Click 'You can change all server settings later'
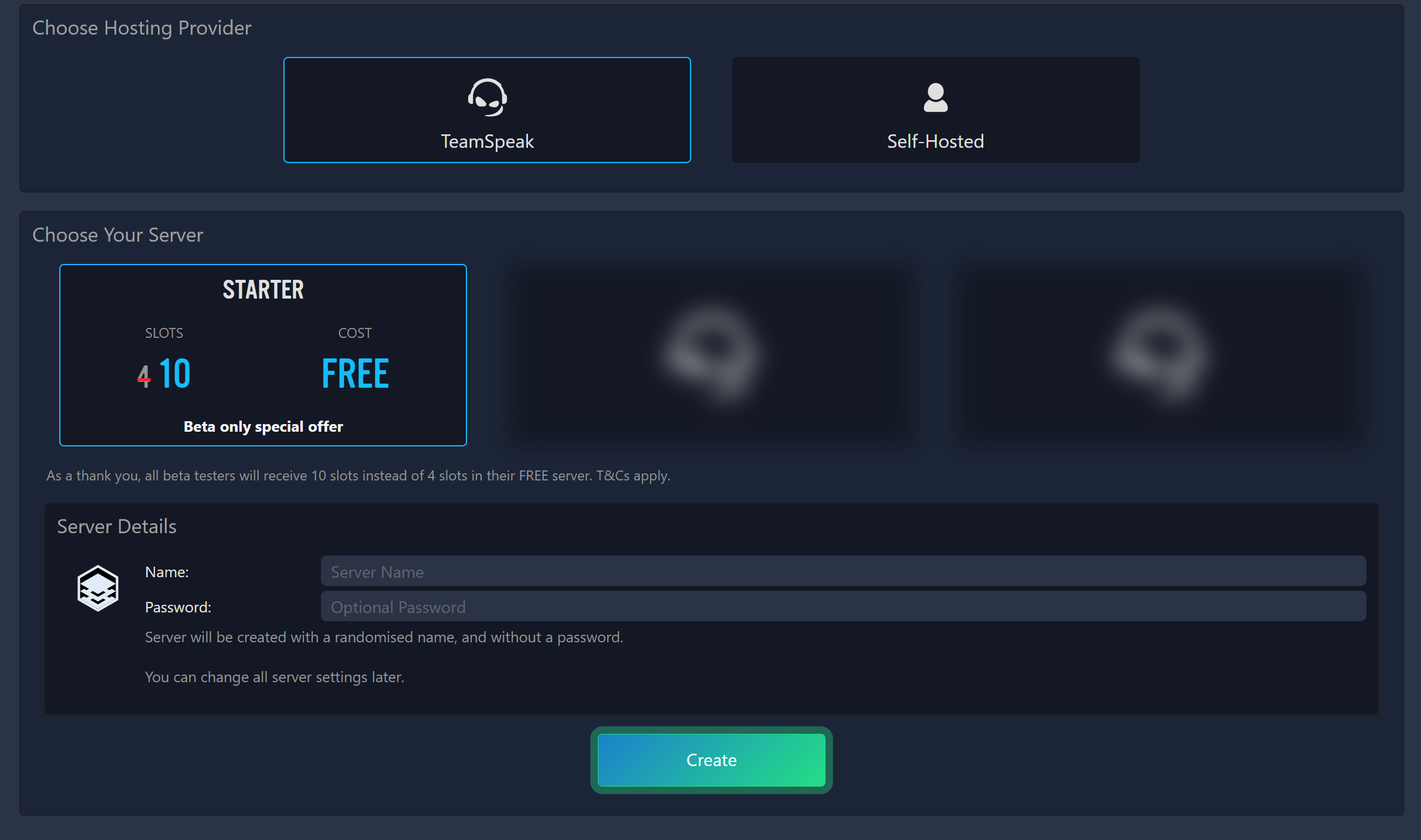The image size is (1421, 840). pos(274,677)
